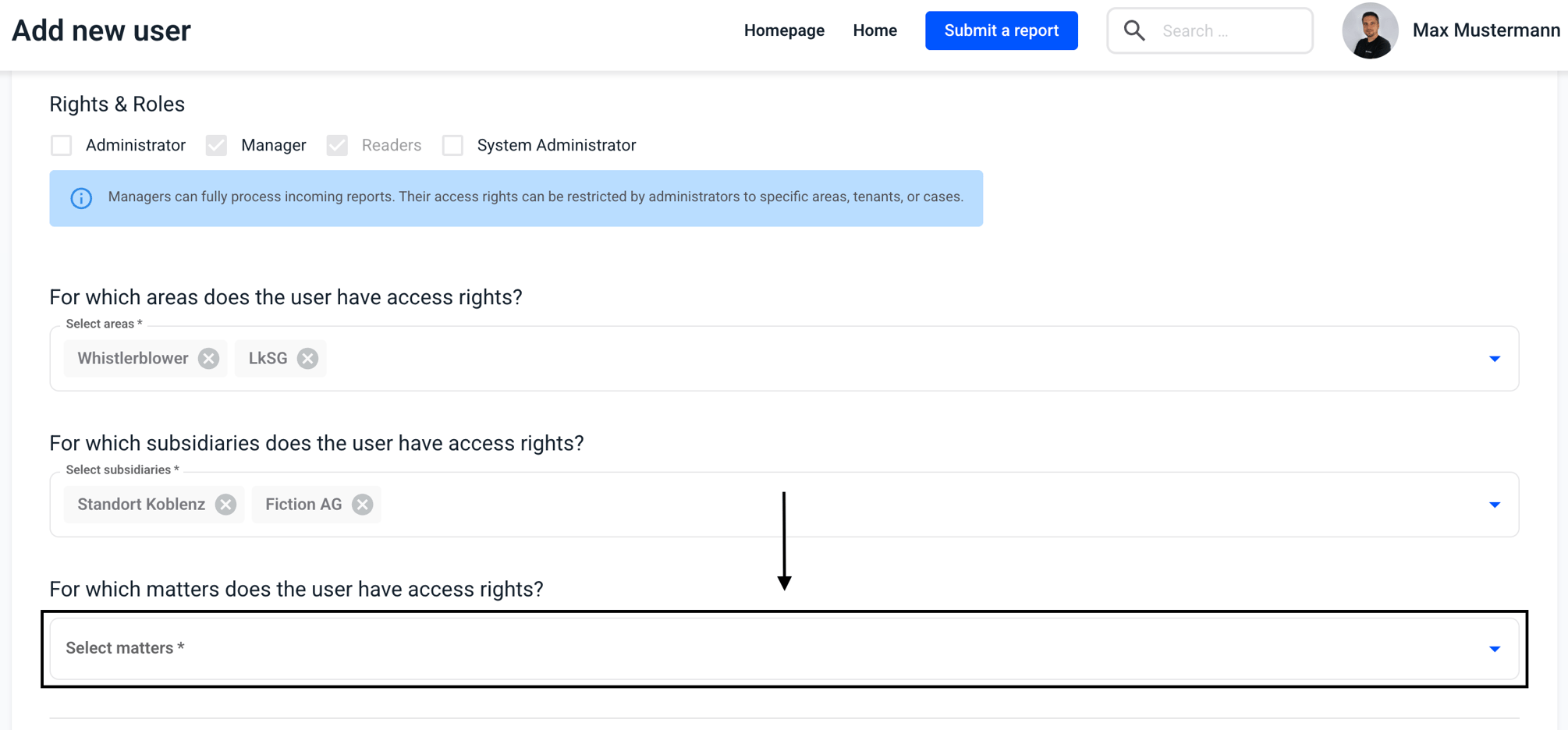The width and height of the screenshot is (1568, 730).
Task: Click the search magnifier icon
Action: (x=1134, y=30)
